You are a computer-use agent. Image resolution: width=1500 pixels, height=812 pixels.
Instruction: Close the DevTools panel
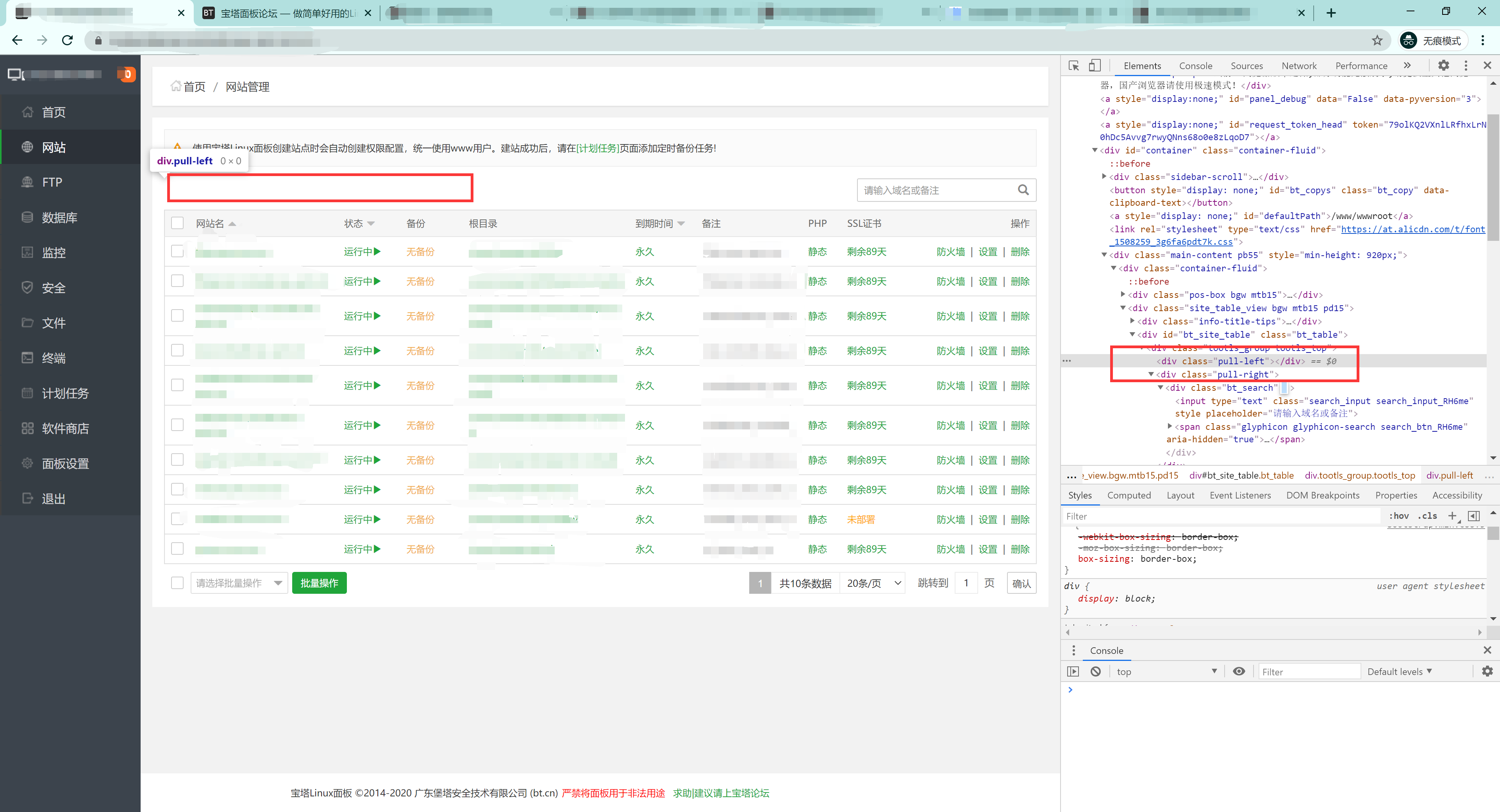tap(1487, 65)
